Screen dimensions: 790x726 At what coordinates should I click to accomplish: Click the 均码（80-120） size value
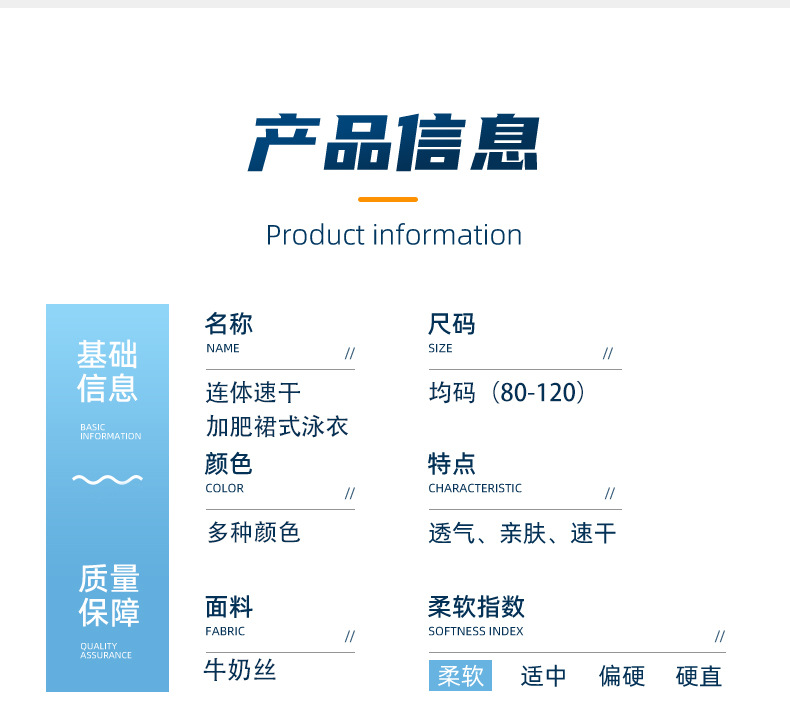[x=507, y=392]
